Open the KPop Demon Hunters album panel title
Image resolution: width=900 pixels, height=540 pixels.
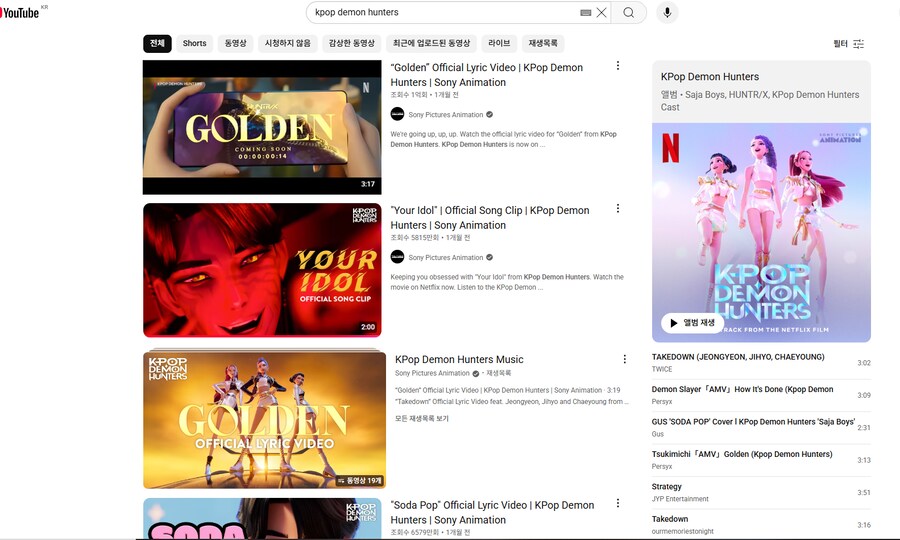pos(709,76)
